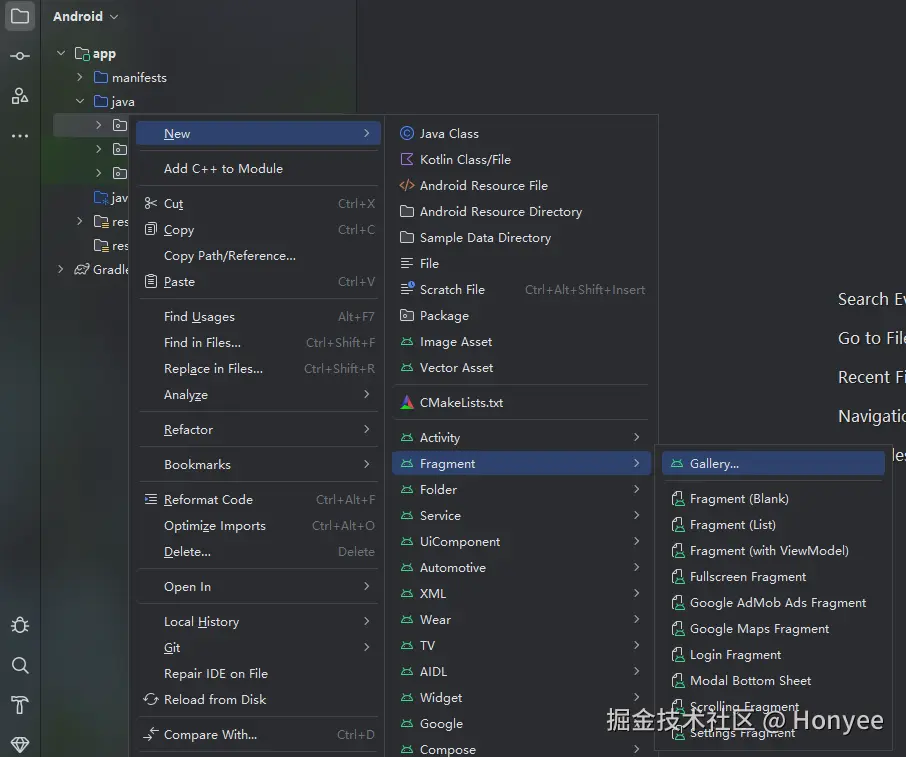Choose Delete... from the context menu

(258, 552)
